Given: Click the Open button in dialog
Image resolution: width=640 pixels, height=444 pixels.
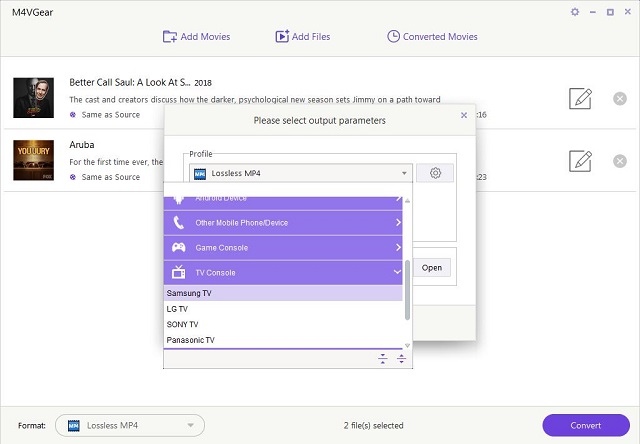Looking at the screenshot, I should 432,268.
